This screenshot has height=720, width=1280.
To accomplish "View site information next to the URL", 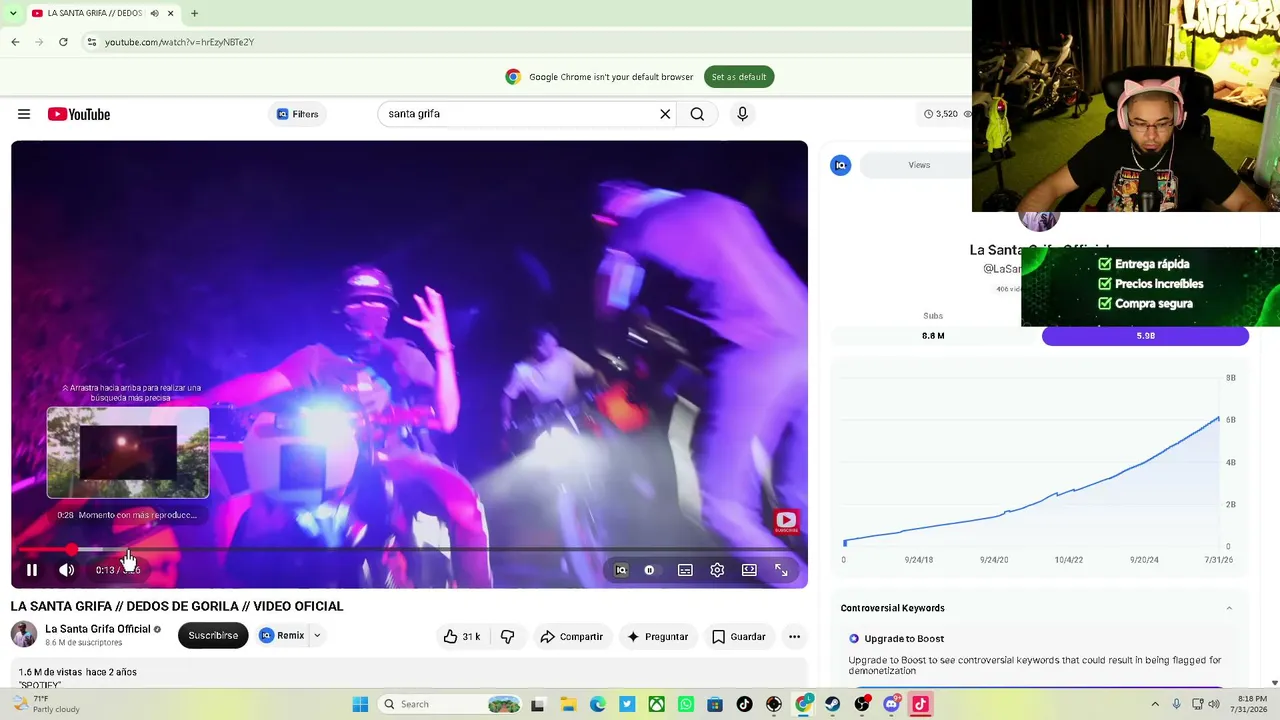I will pyautogui.click(x=92, y=42).
